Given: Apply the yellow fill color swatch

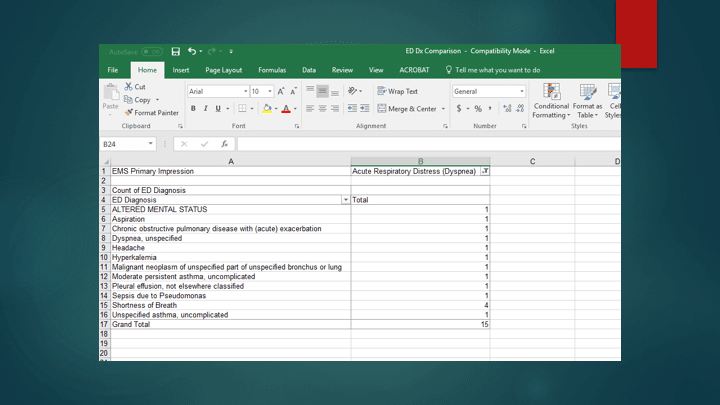Looking at the screenshot, I should click(x=267, y=109).
